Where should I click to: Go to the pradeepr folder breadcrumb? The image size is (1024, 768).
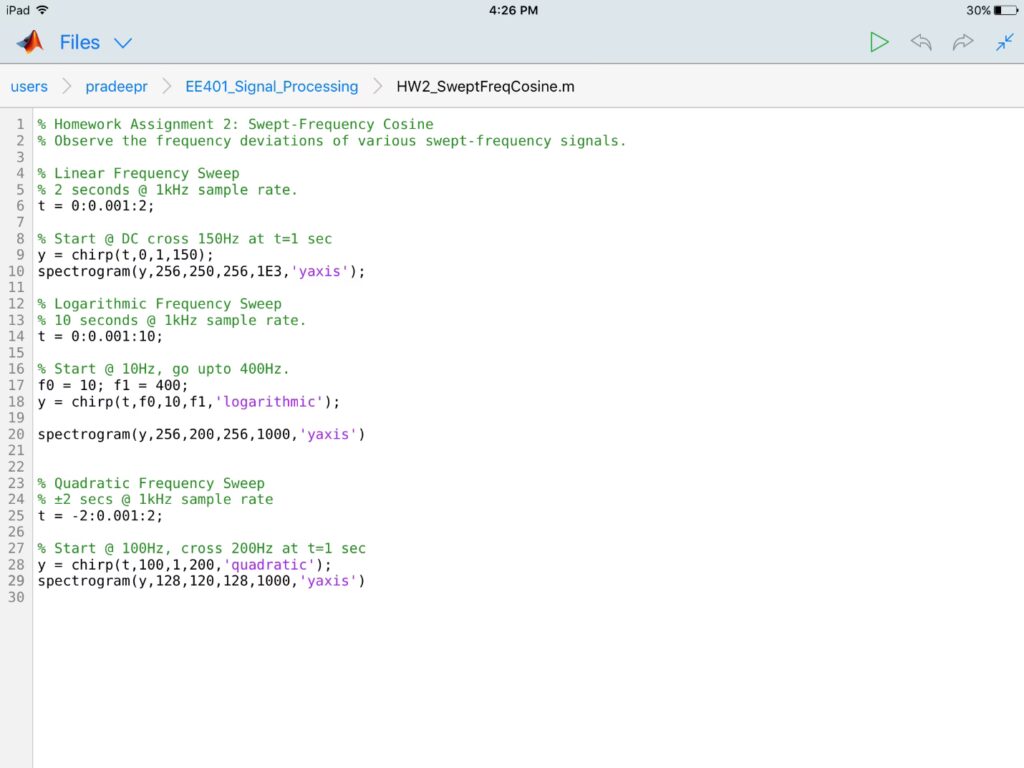(116, 87)
